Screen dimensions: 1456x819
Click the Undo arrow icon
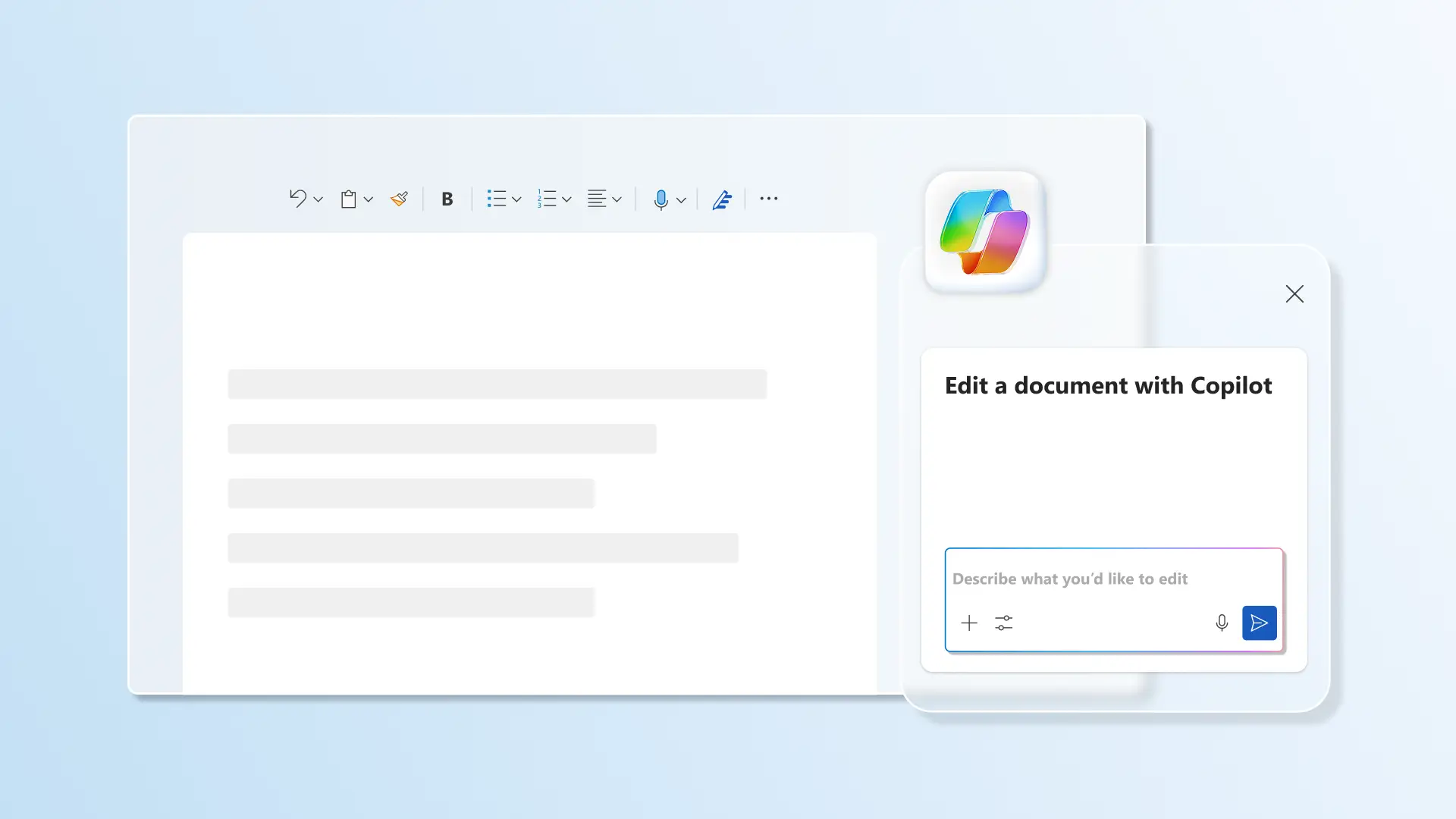coord(297,199)
